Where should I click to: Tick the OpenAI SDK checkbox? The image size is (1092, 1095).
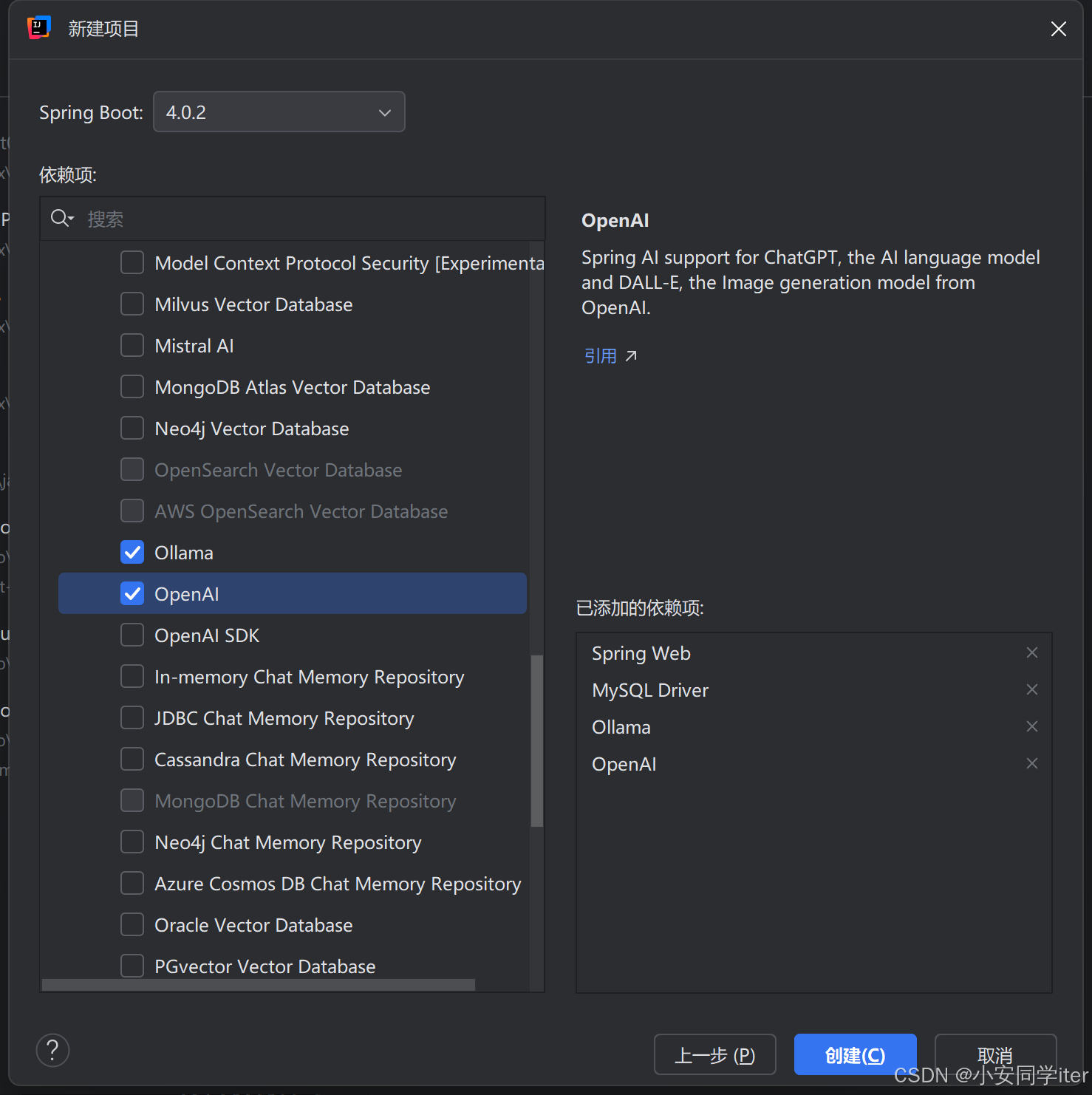(132, 635)
